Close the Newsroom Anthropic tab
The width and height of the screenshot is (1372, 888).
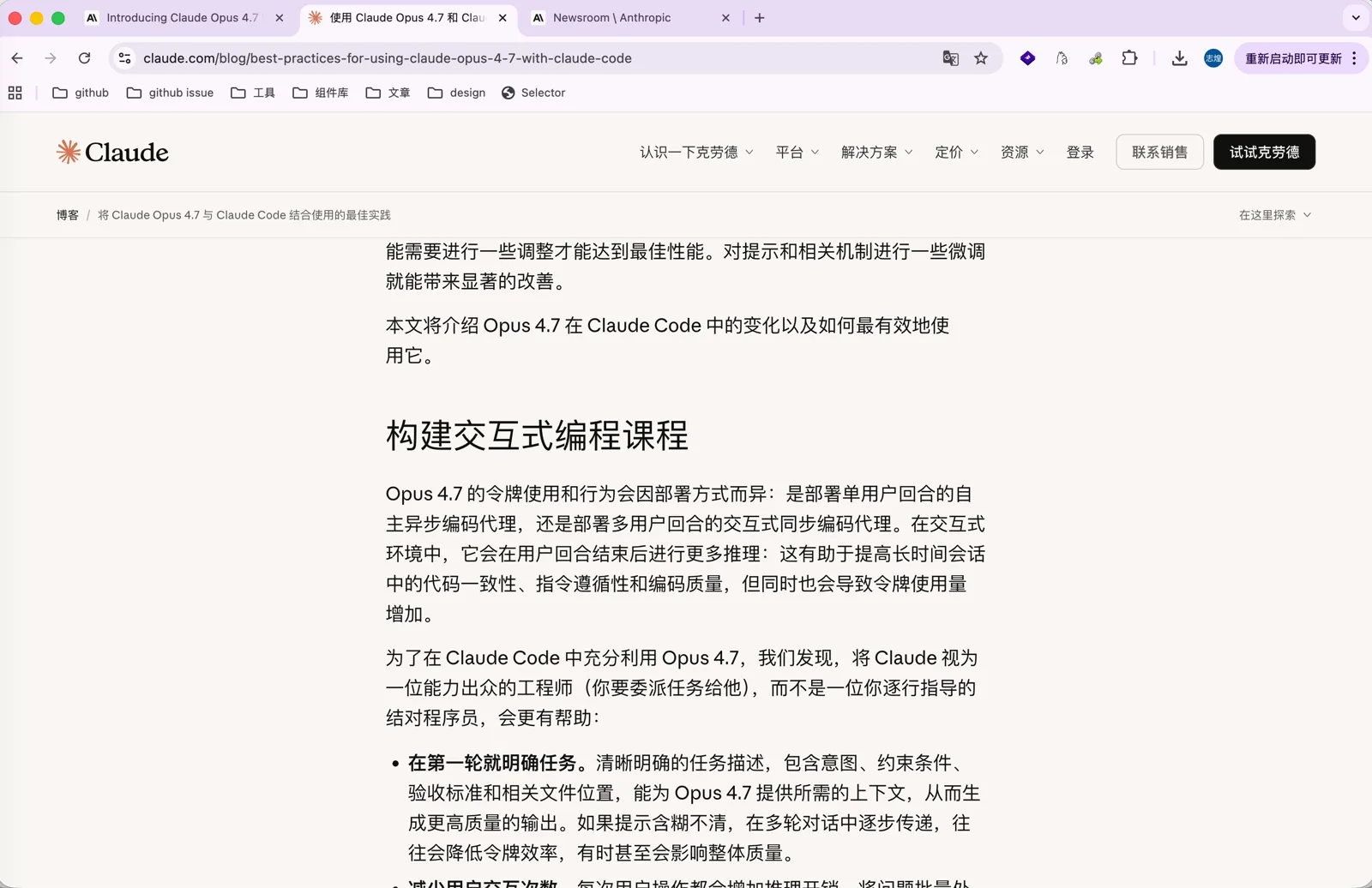coord(725,18)
